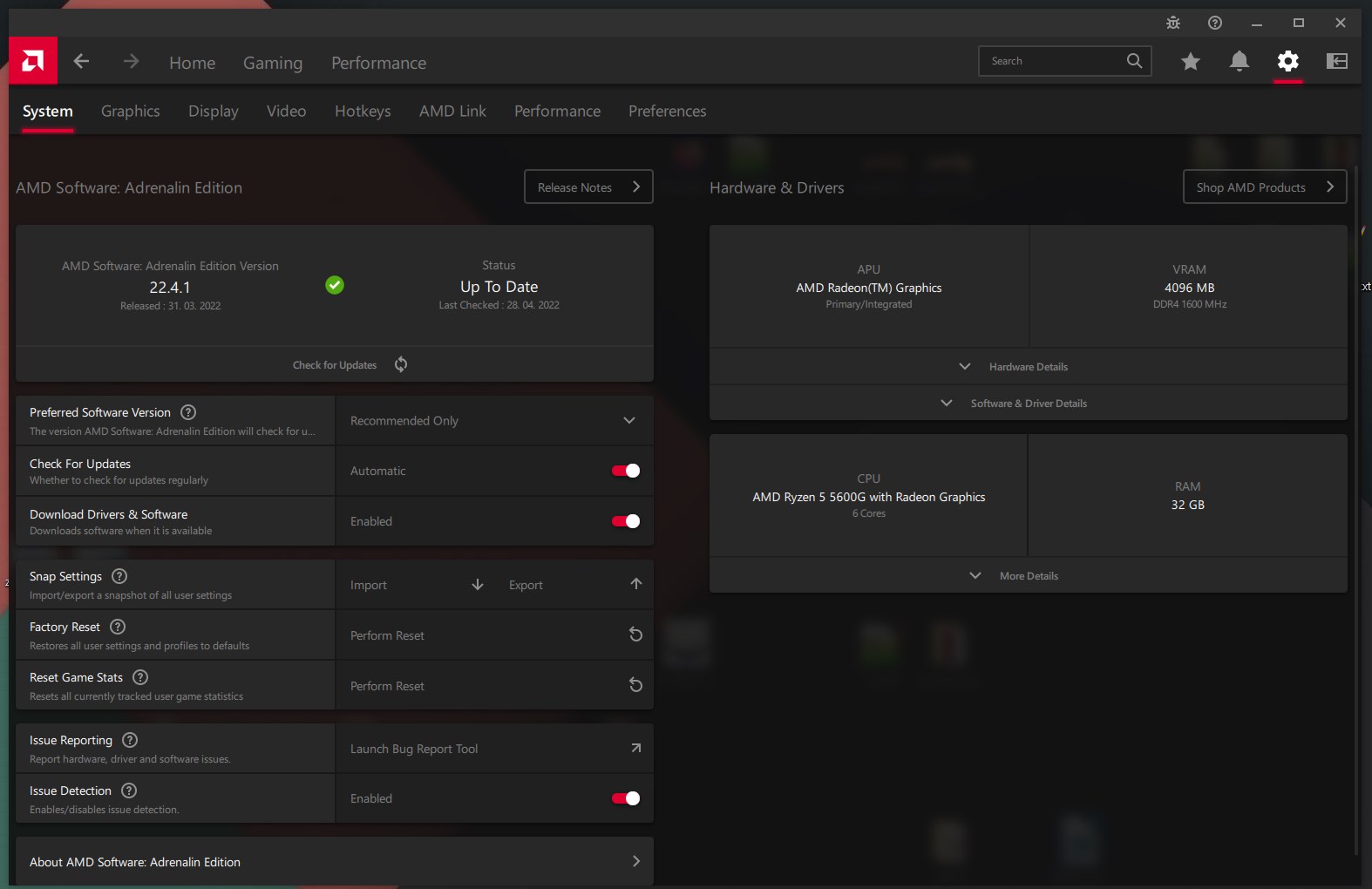Click the "Last Checked : 28. 04. 2022" text
1372x889 pixels.
(499, 305)
